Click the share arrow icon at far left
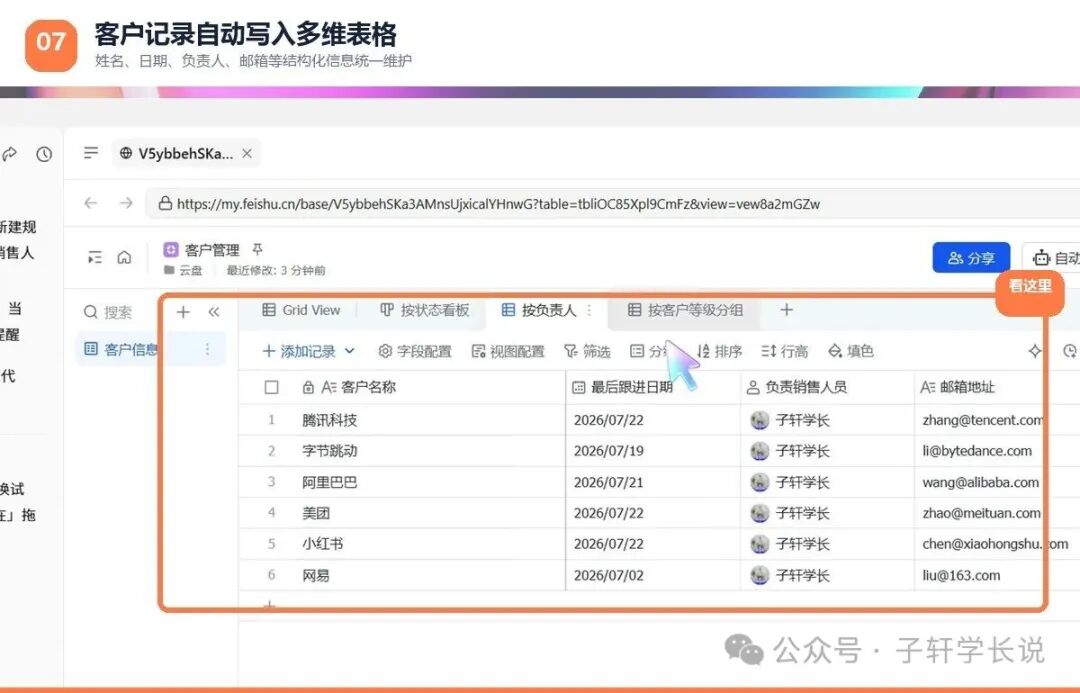Image resolution: width=1080 pixels, height=693 pixels. 9,154
